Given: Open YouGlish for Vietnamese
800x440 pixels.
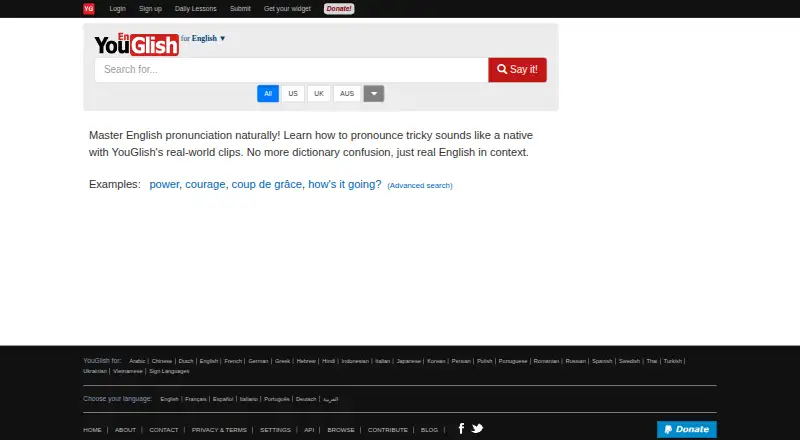Looking at the screenshot, I should [128, 371].
